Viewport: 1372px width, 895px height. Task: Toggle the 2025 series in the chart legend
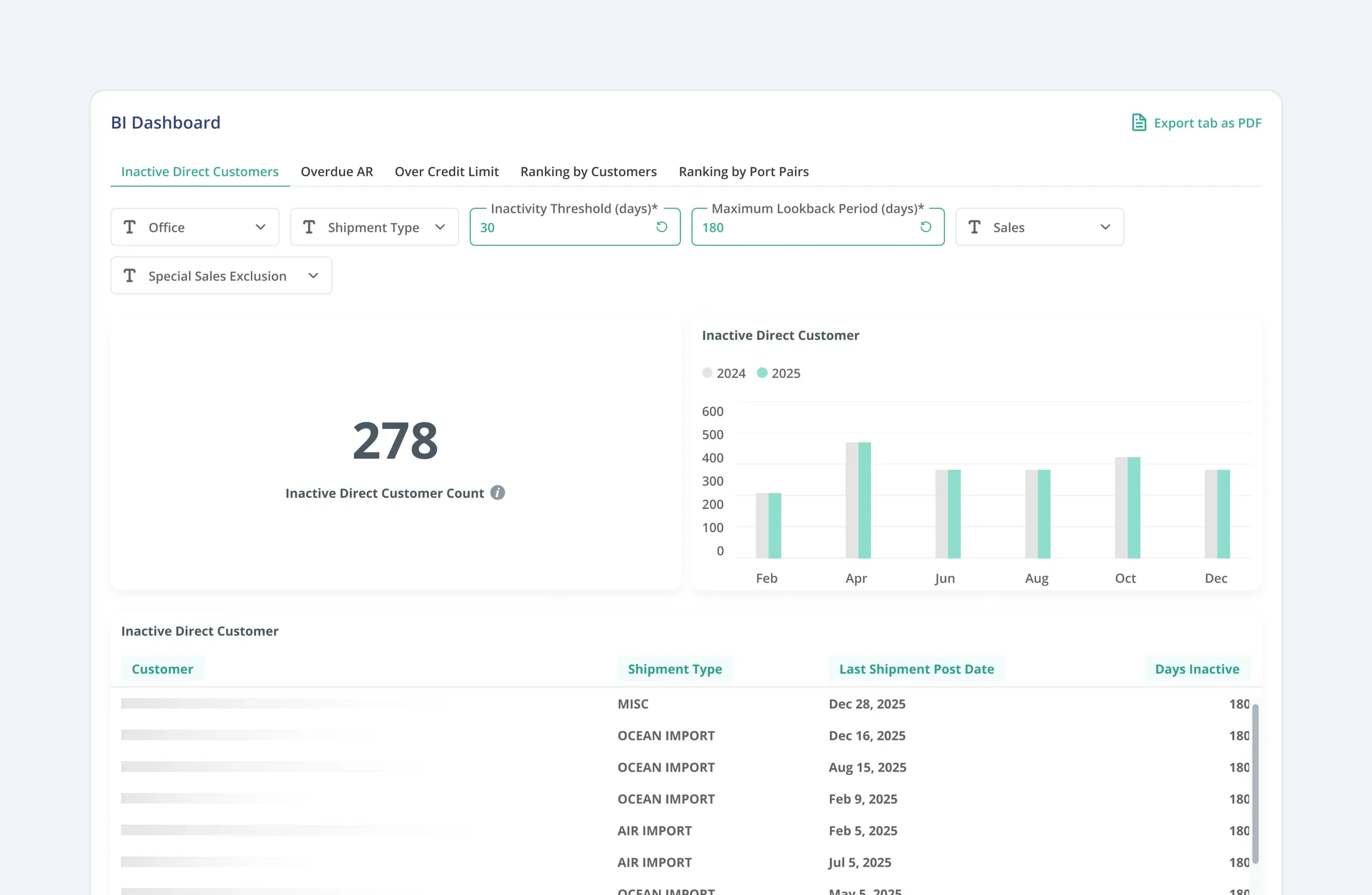click(x=778, y=373)
